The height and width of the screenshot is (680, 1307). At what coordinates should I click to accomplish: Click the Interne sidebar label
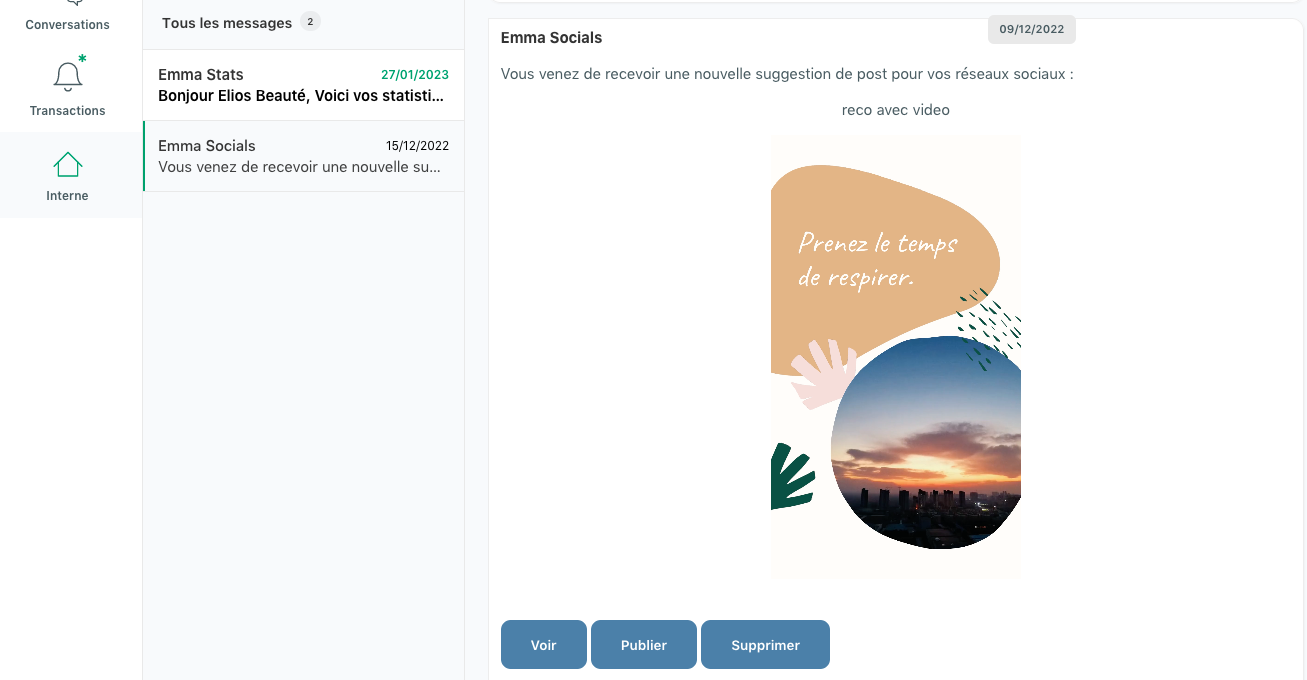click(67, 196)
